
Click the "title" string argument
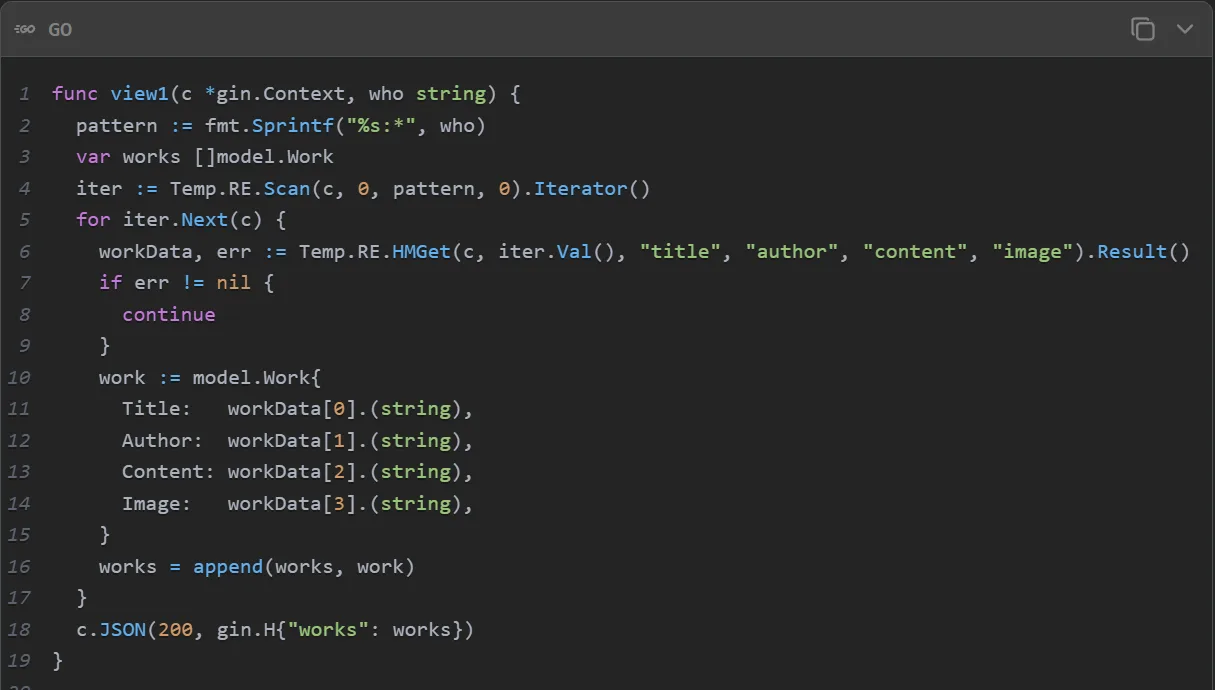click(x=680, y=252)
